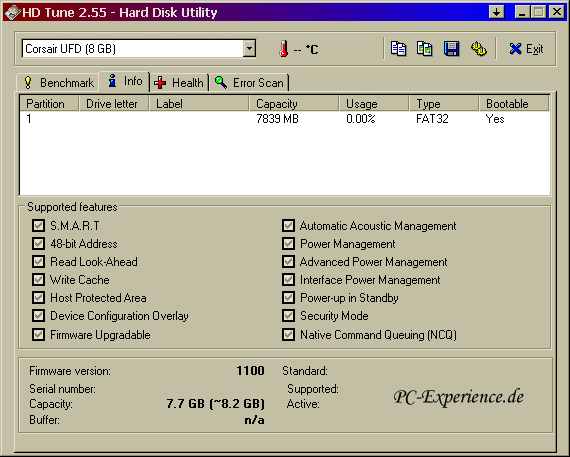
Task: Select partition row 1
Action: pyautogui.click(x=285, y=119)
